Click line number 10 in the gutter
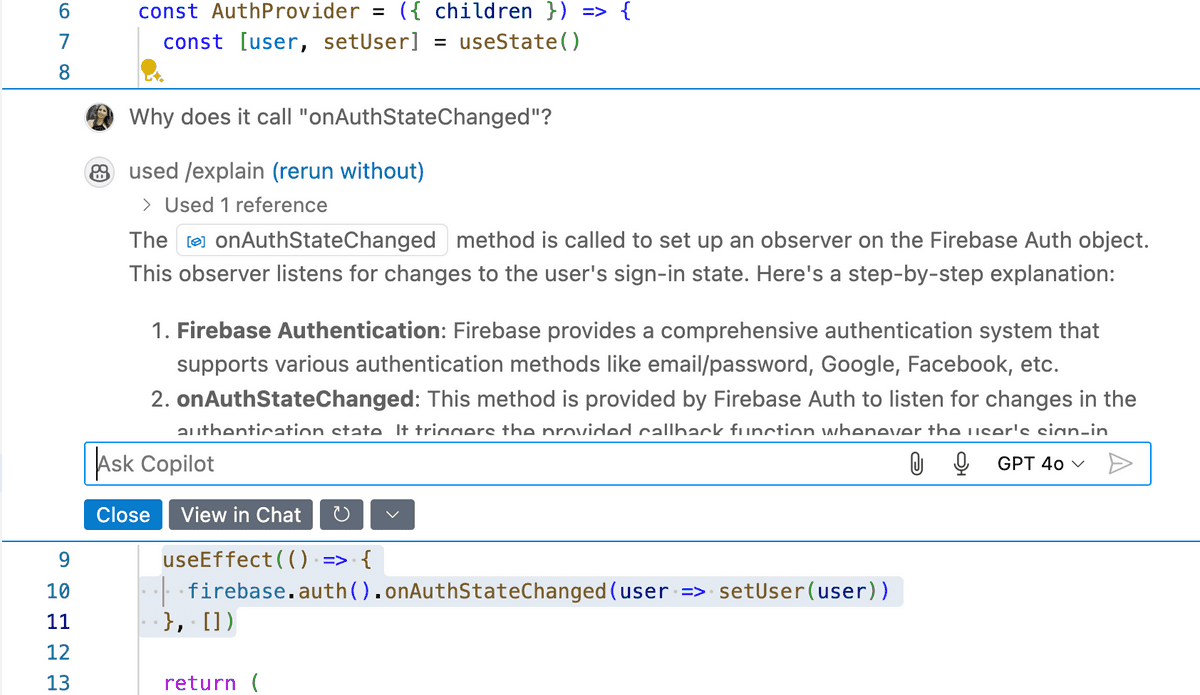Viewport: 1200px width, 695px height. (58, 591)
